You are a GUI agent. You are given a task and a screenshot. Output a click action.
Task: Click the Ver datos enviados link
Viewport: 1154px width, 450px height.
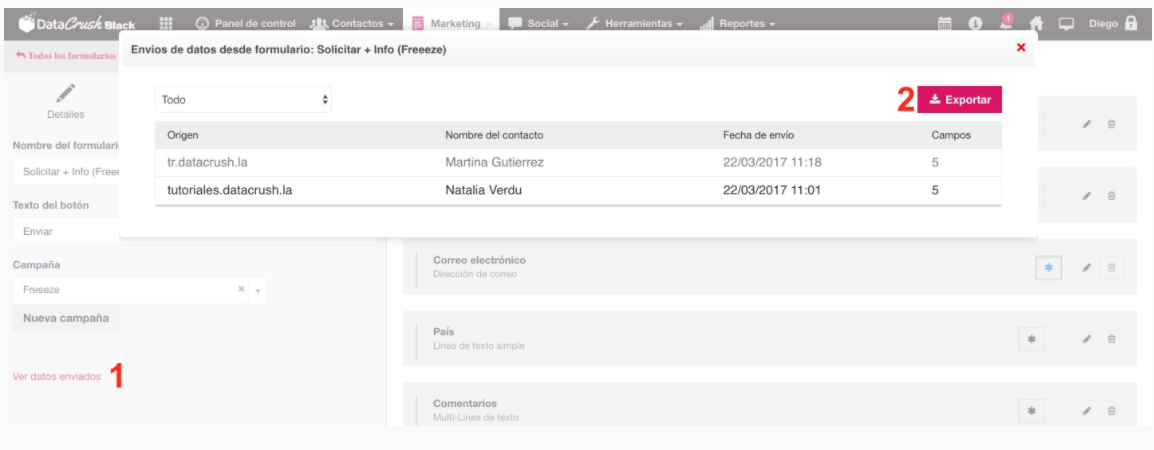click(x=56, y=377)
